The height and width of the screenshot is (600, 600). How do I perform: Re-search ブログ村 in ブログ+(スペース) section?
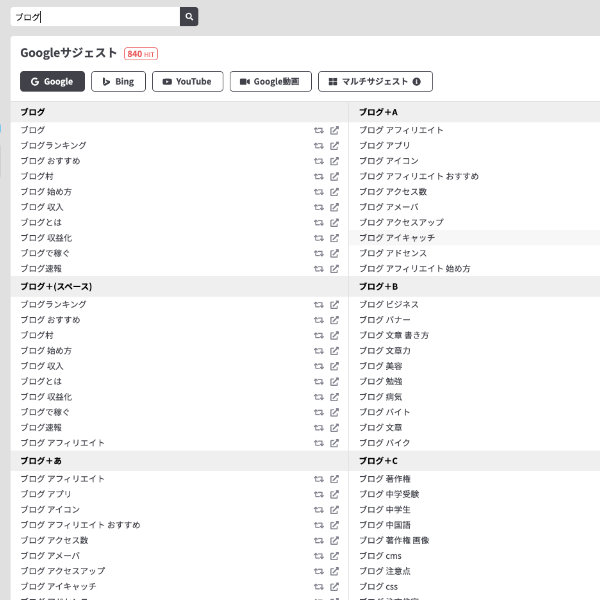pos(319,335)
